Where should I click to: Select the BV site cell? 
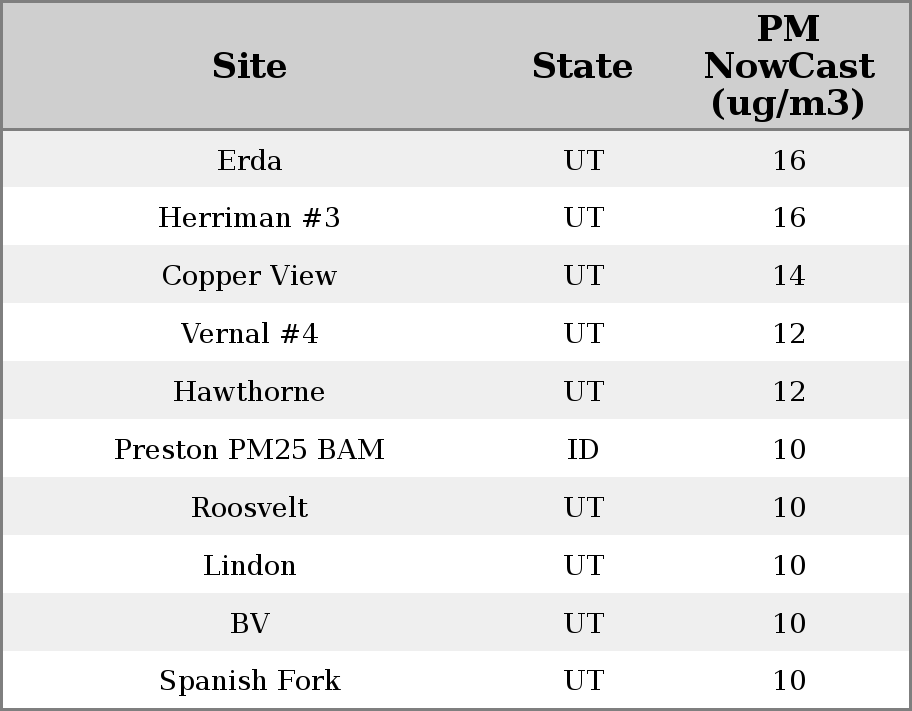[249, 624]
